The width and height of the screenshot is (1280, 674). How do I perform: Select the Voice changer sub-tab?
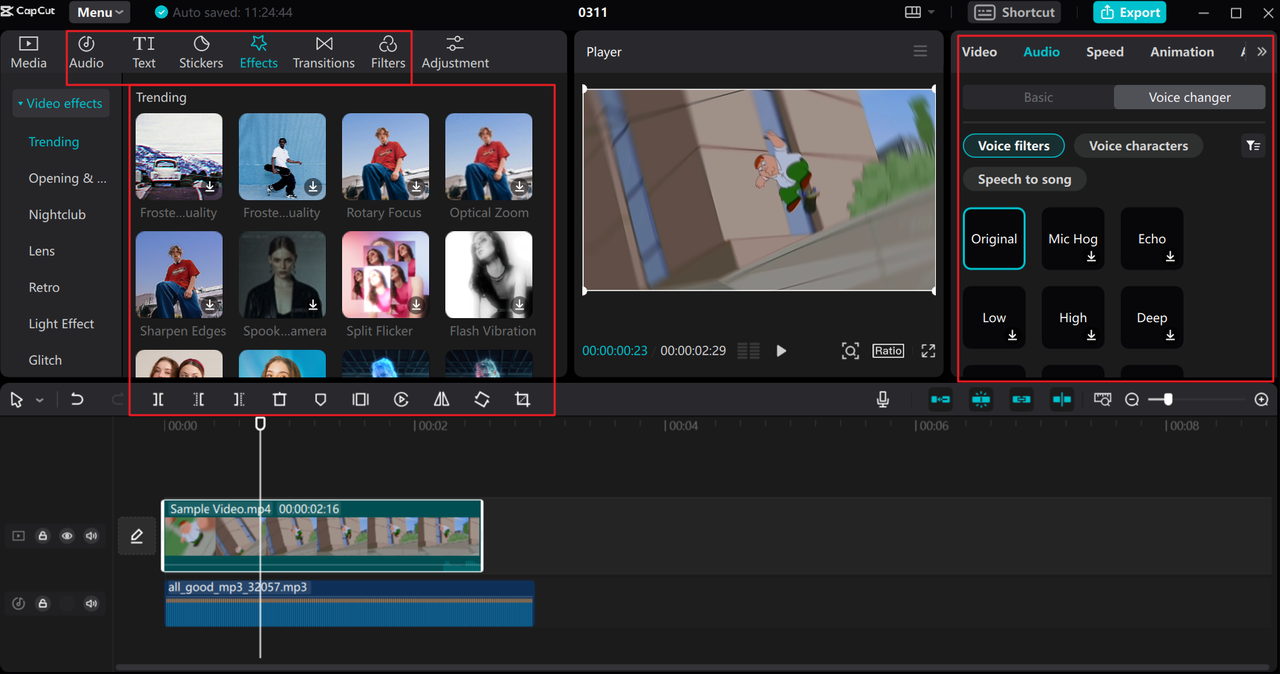[1190, 97]
